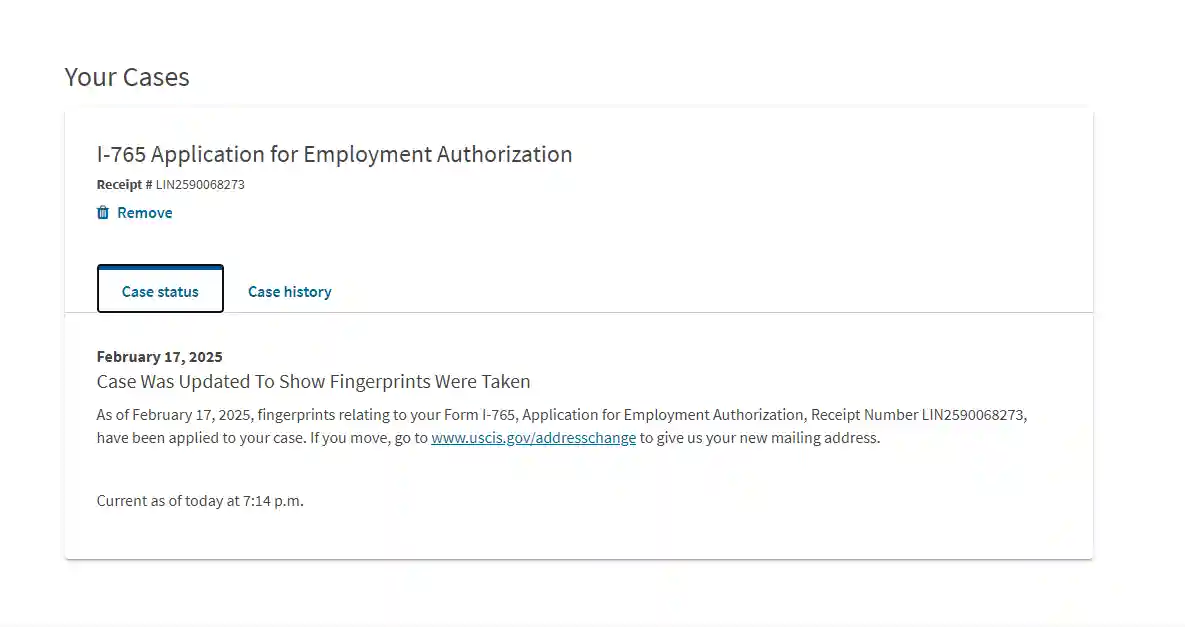Click the trash can icon beside Remove
Image resolution: width=1185 pixels, height=627 pixels.
point(103,212)
